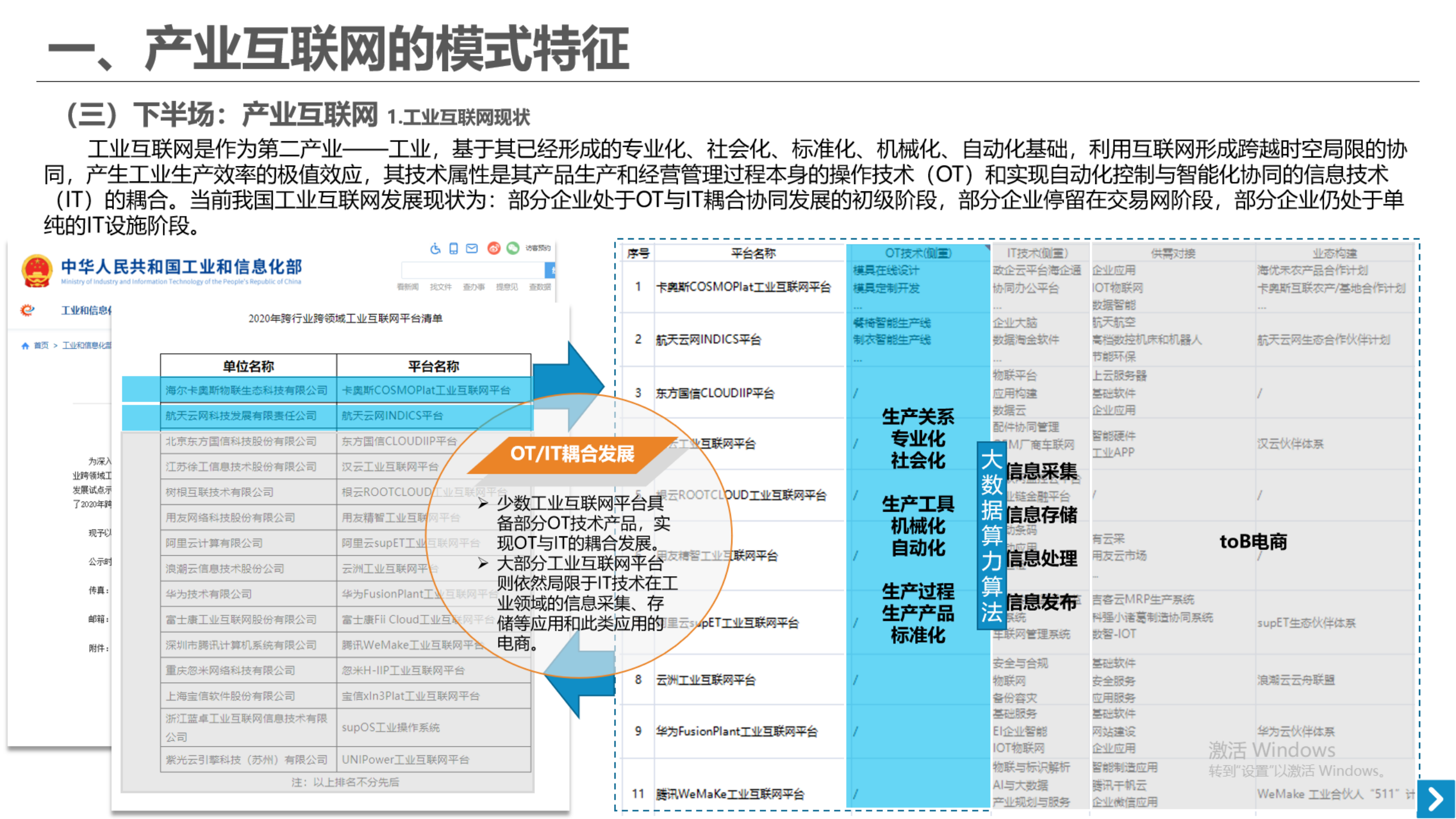This screenshot has width=1456, height=819.
Task: Open the mobile phone version icon
Action: point(453,248)
